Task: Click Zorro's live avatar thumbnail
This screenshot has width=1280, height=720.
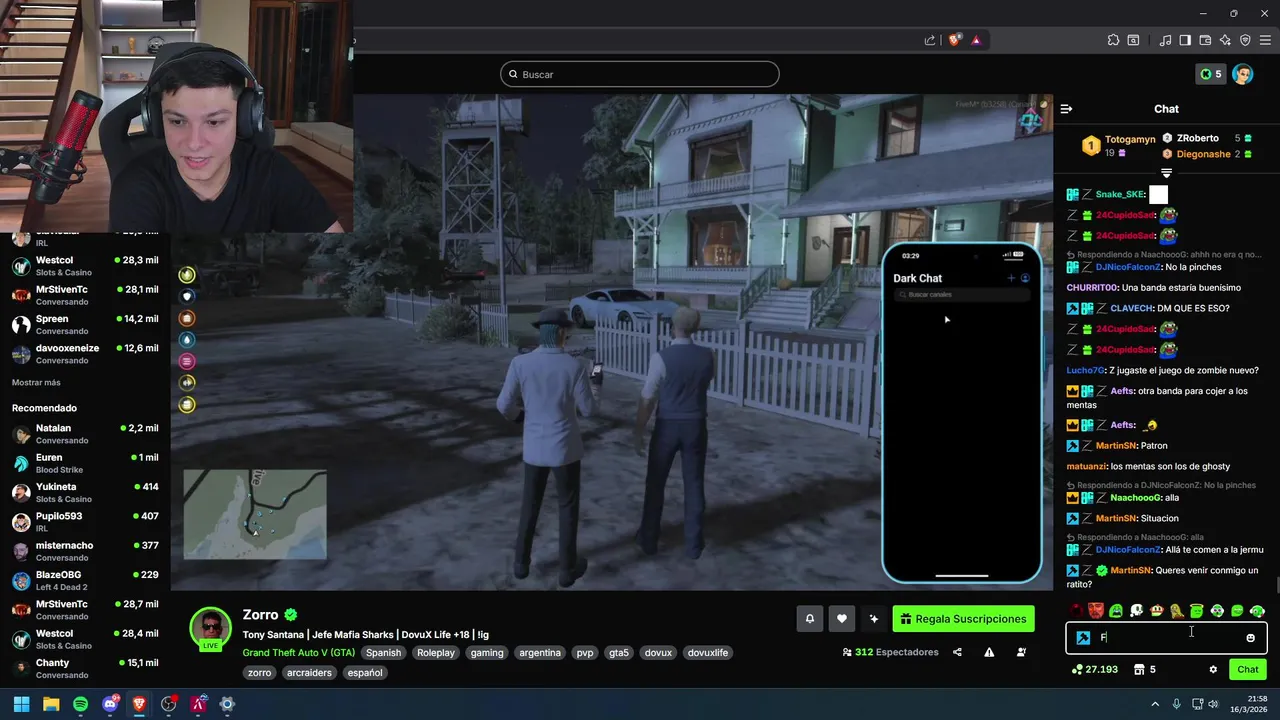Action: click(211, 629)
